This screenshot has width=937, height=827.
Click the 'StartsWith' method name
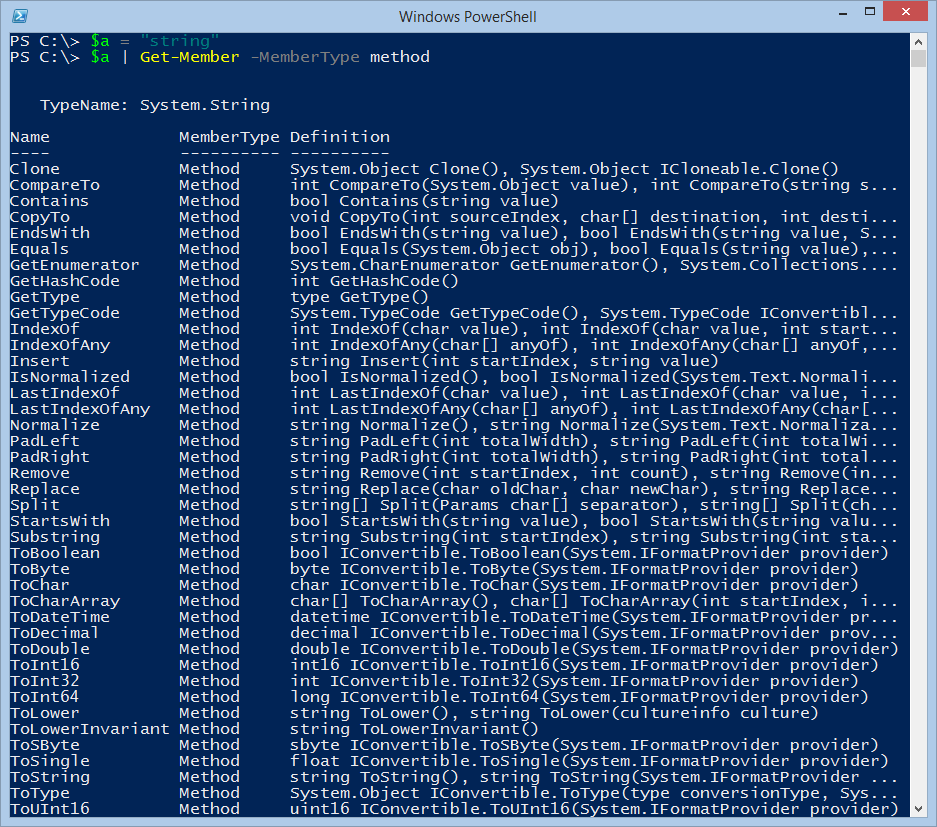[60, 521]
